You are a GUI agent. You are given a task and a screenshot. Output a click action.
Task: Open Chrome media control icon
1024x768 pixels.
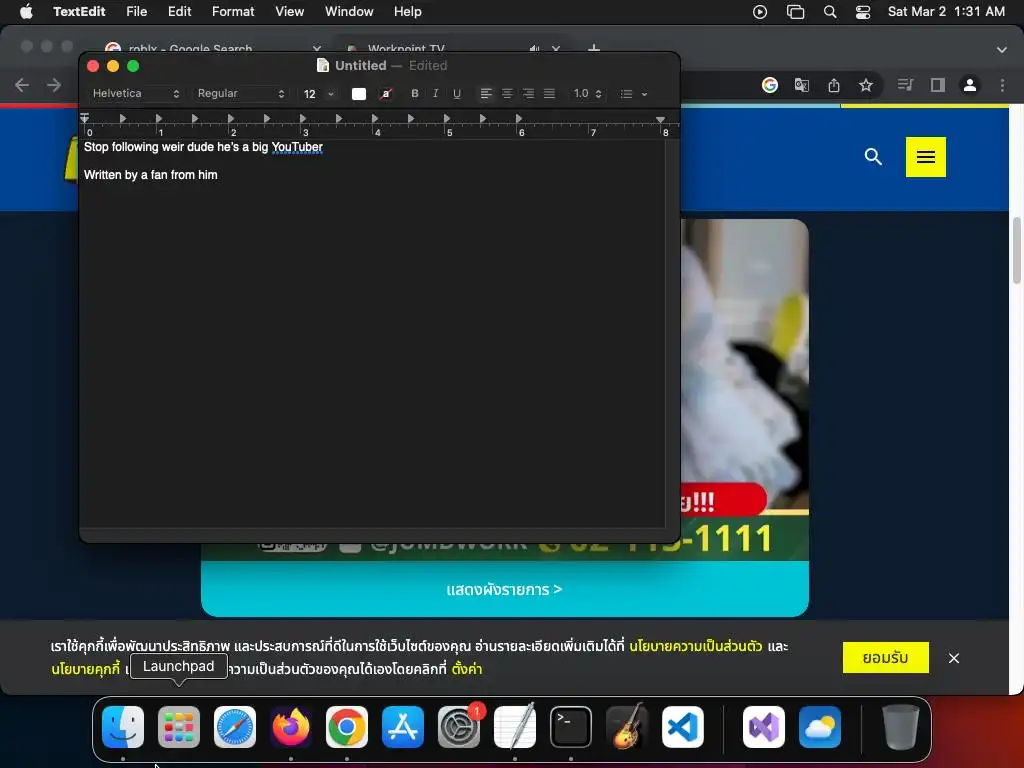pyautogui.click(x=904, y=85)
